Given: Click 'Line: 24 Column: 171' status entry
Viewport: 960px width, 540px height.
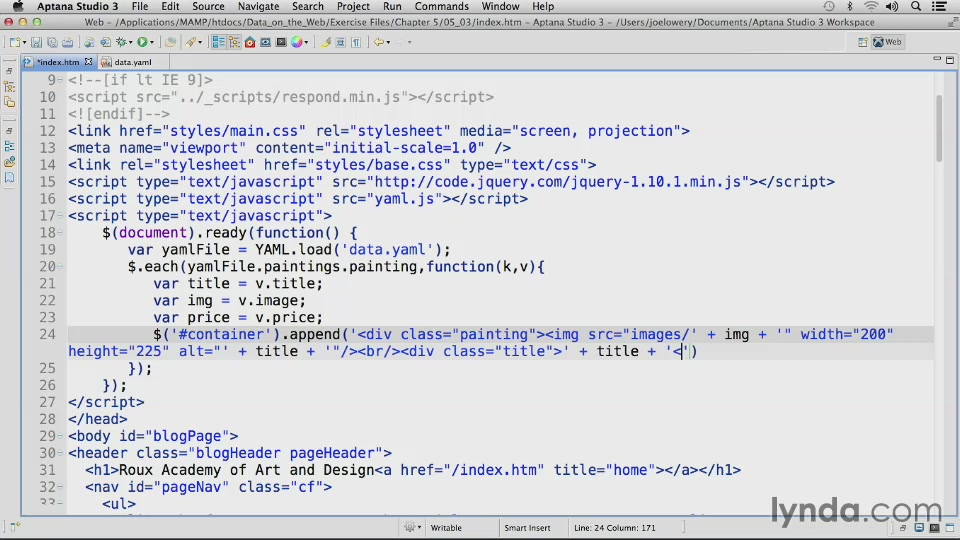Looking at the screenshot, I should [615, 528].
